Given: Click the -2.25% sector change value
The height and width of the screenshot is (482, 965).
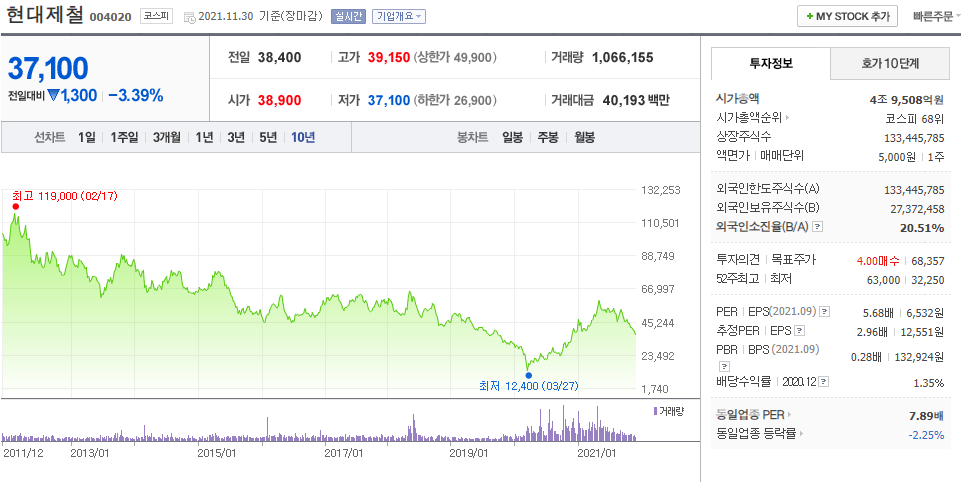Looking at the screenshot, I should (926, 435).
